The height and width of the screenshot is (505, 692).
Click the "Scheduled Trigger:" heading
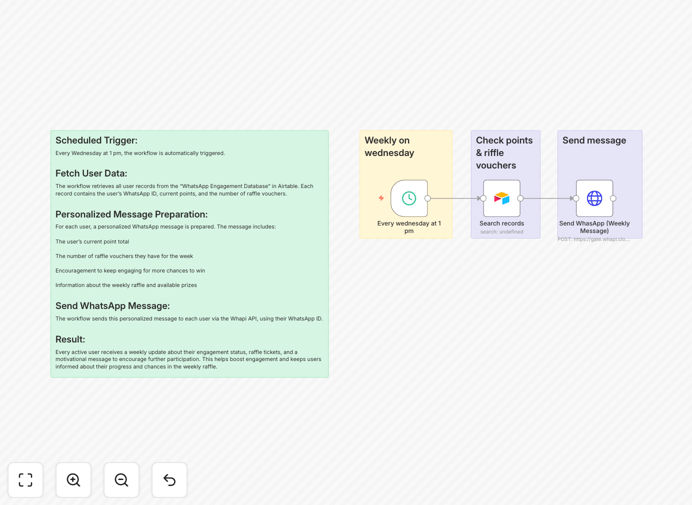pyautogui.click(x=96, y=140)
